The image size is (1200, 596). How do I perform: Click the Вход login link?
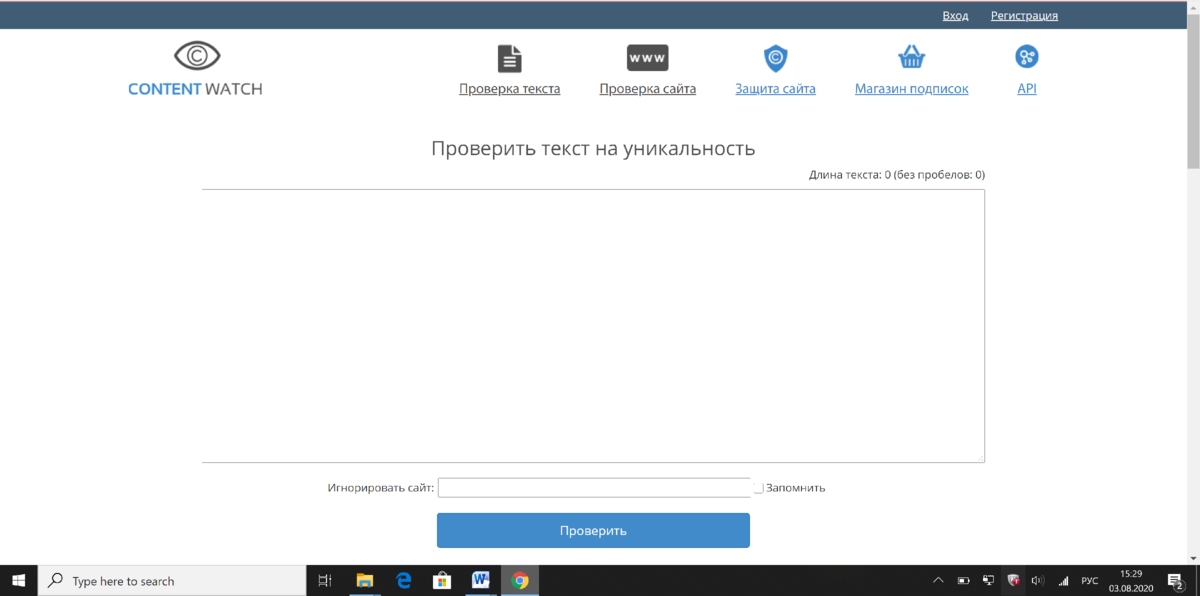coord(955,15)
